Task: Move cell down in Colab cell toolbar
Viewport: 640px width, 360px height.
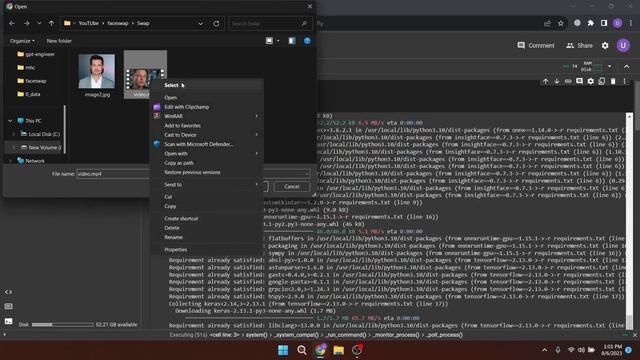Action: click(x=557, y=82)
